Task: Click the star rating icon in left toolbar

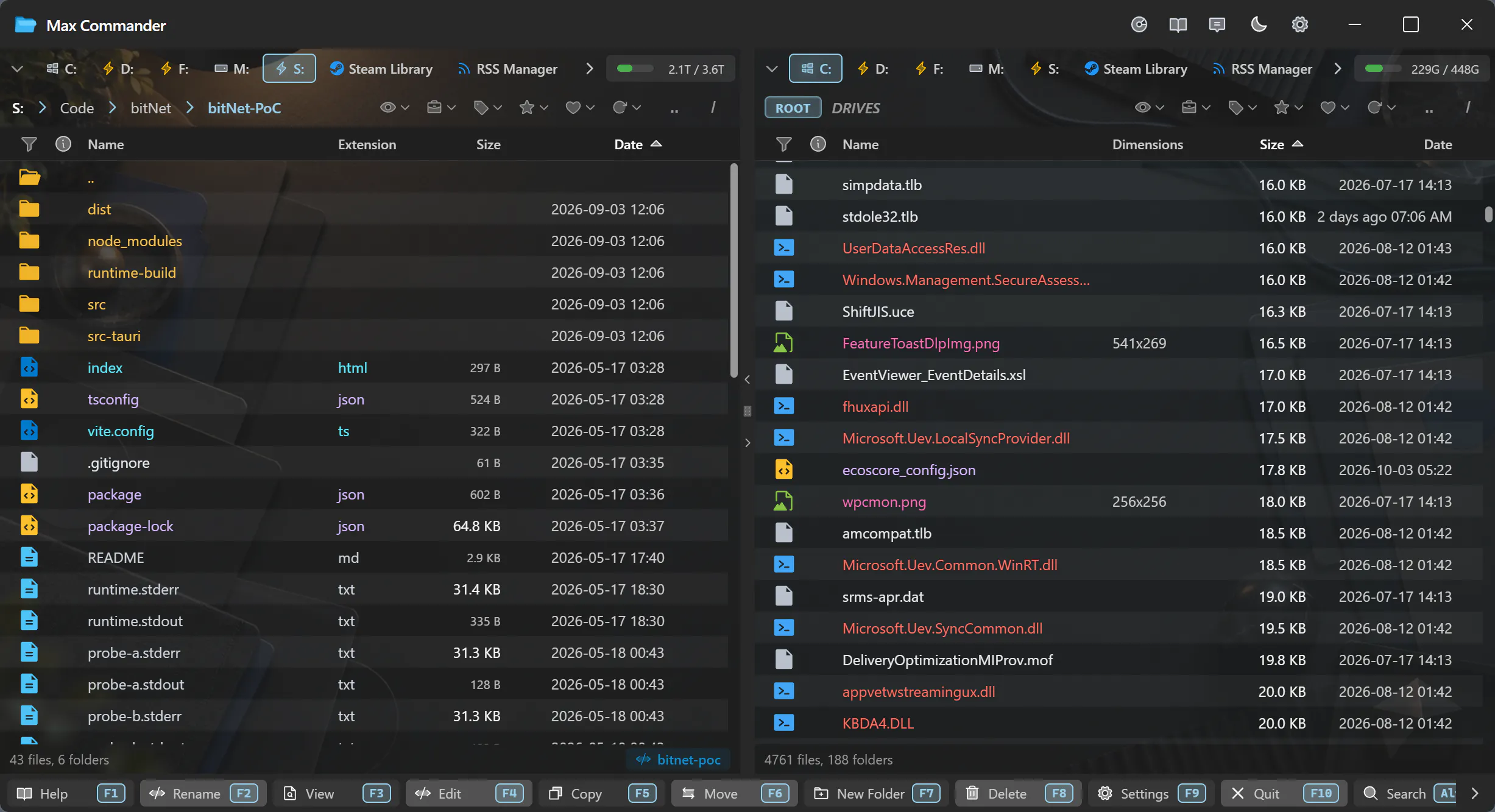Action: 533,108
